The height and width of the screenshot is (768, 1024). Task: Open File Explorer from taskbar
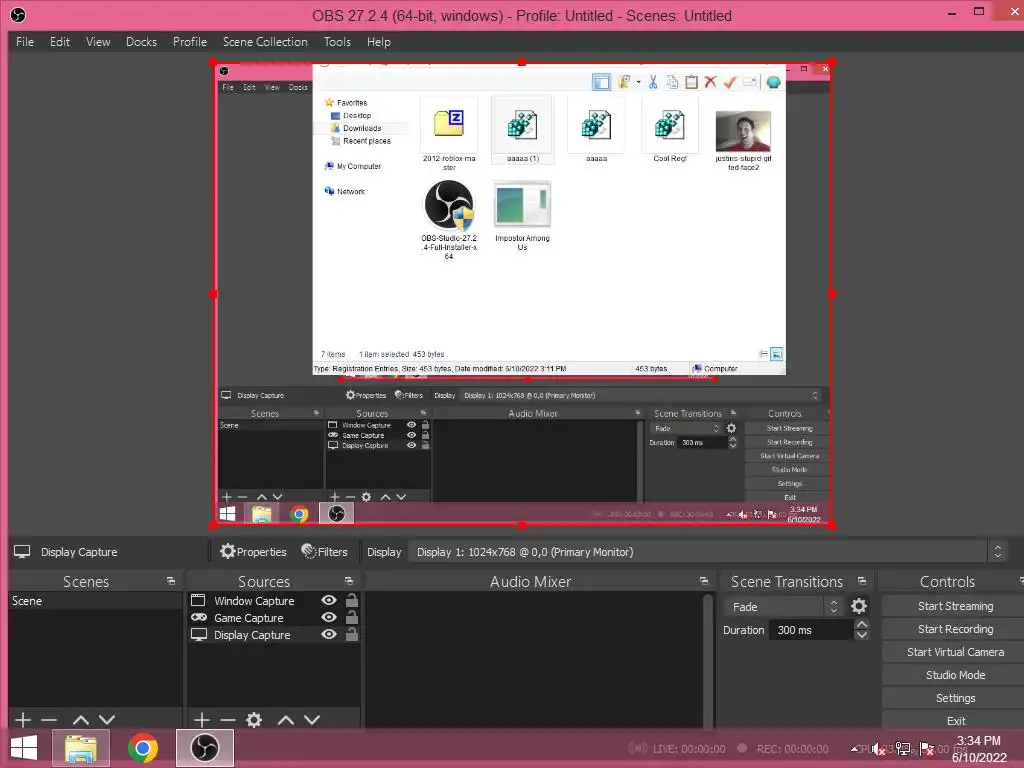coord(81,748)
